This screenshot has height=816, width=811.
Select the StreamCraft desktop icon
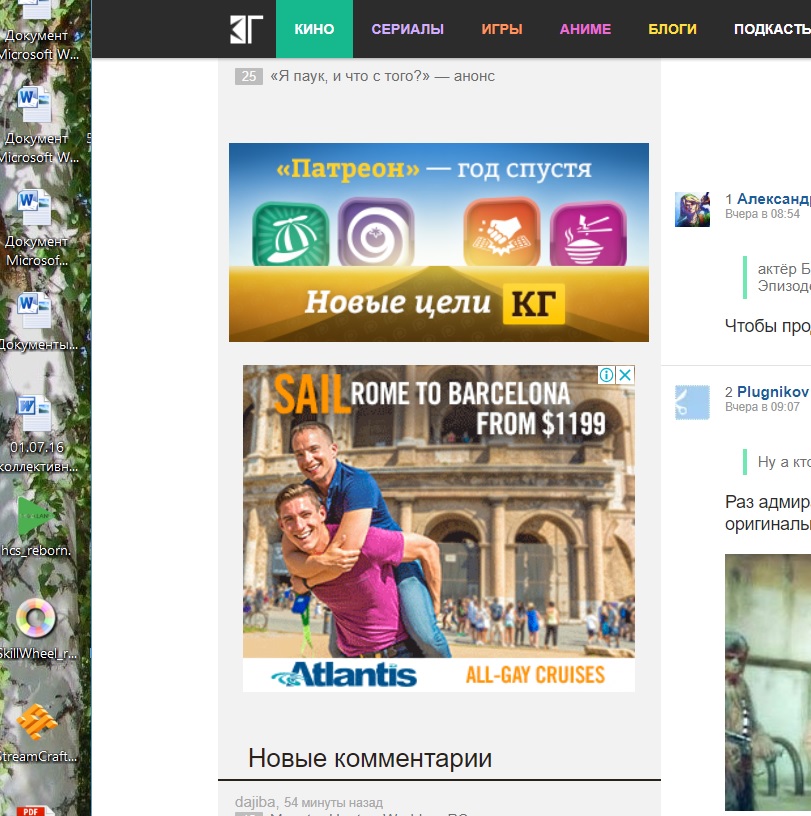(x=35, y=734)
